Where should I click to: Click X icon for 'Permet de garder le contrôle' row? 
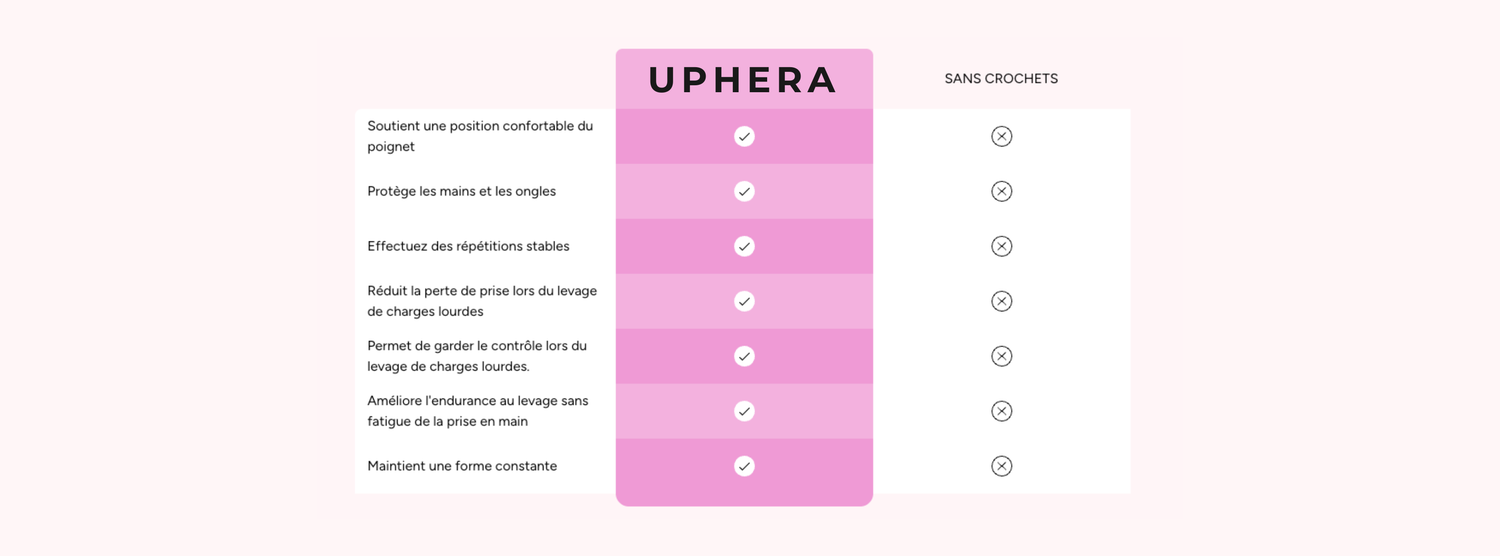(1001, 356)
